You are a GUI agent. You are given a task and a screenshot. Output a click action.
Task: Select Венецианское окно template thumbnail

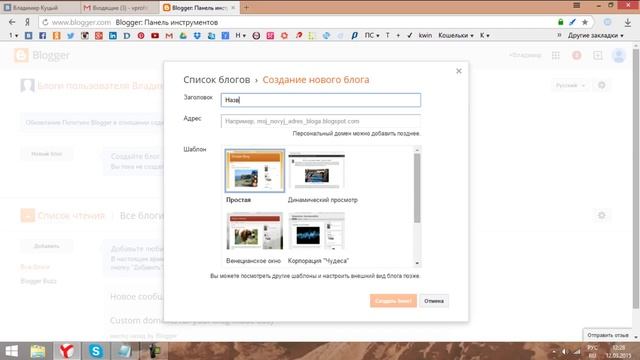pyautogui.click(x=255, y=231)
